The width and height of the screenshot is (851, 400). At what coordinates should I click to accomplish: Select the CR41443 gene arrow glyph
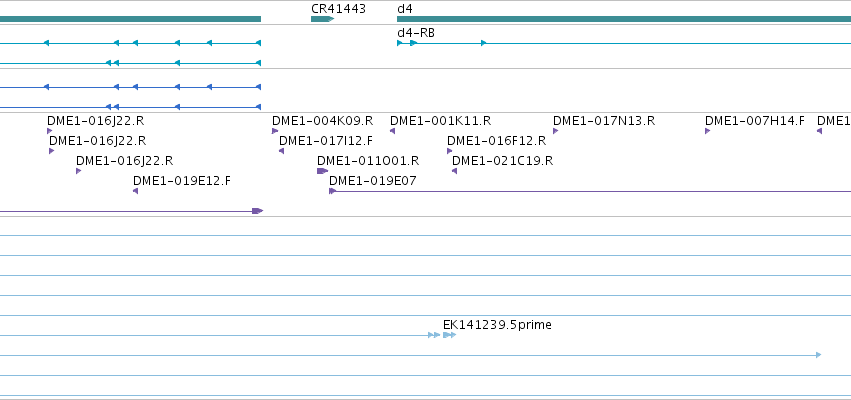322,19
